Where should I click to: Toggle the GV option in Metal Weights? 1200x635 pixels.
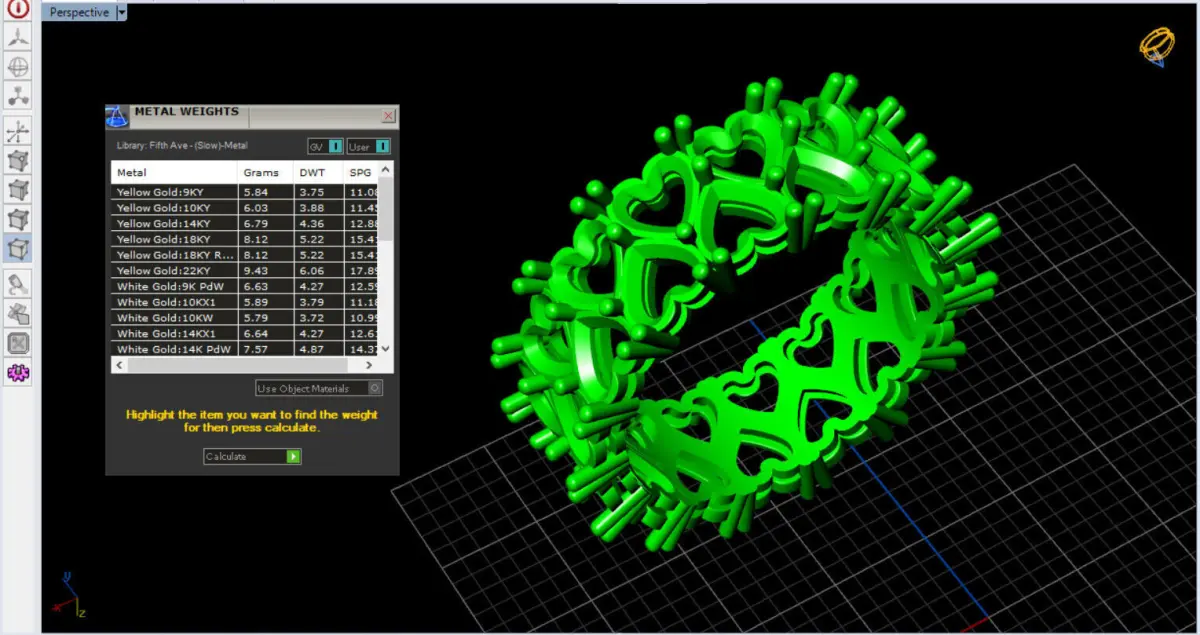point(325,147)
